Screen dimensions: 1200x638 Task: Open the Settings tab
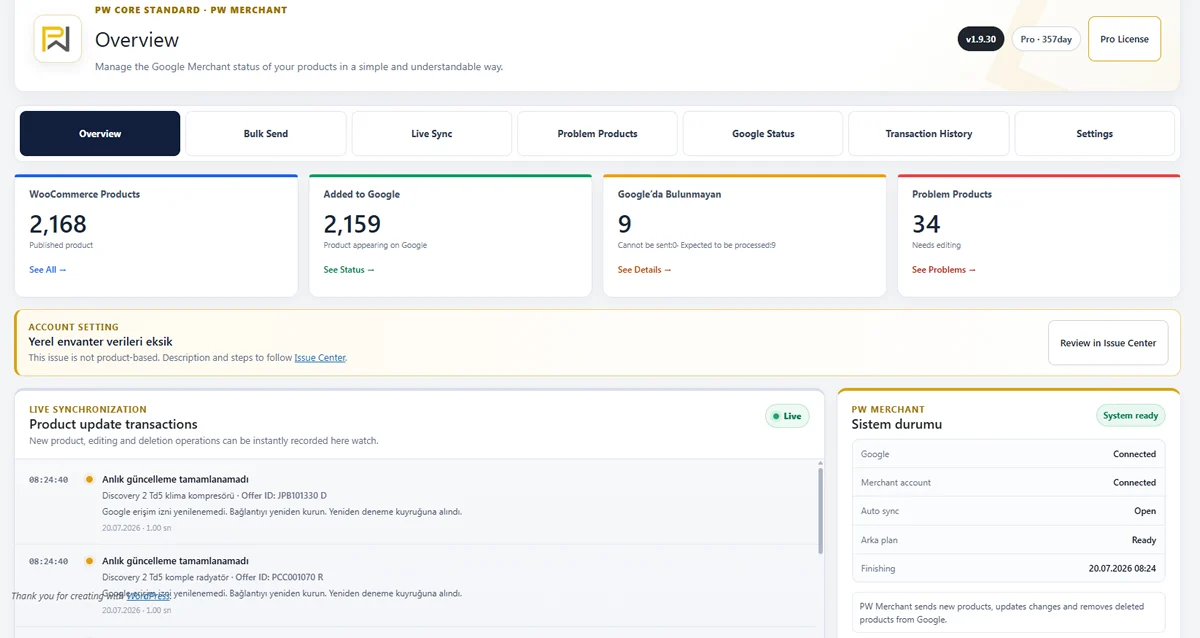(1095, 134)
